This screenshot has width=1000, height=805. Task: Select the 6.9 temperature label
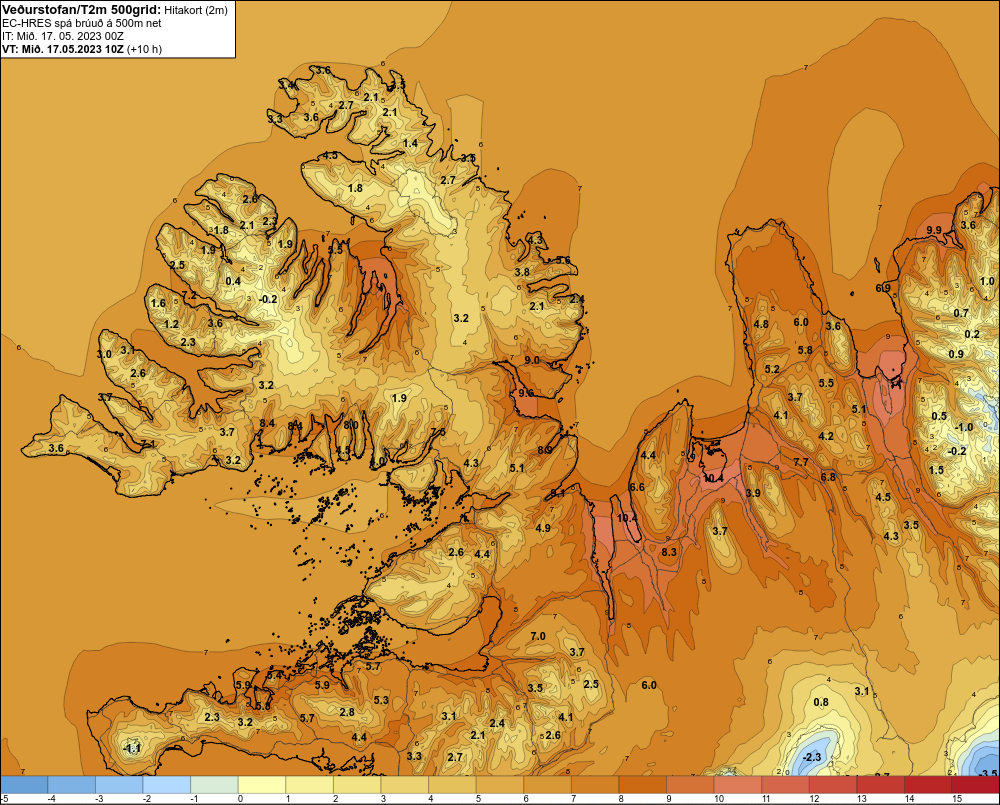point(883,288)
